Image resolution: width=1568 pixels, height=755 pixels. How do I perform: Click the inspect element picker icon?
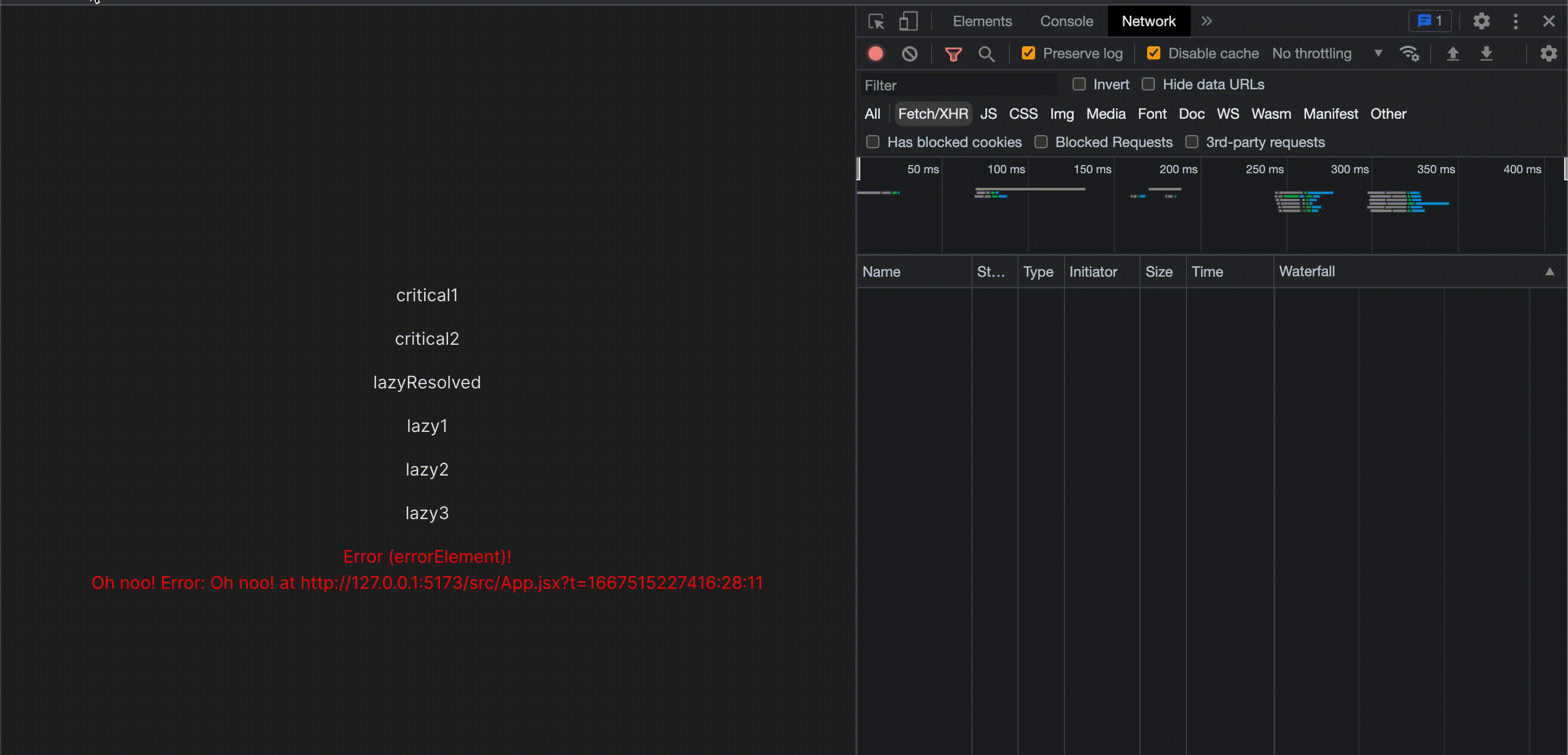click(x=876, y=22)
